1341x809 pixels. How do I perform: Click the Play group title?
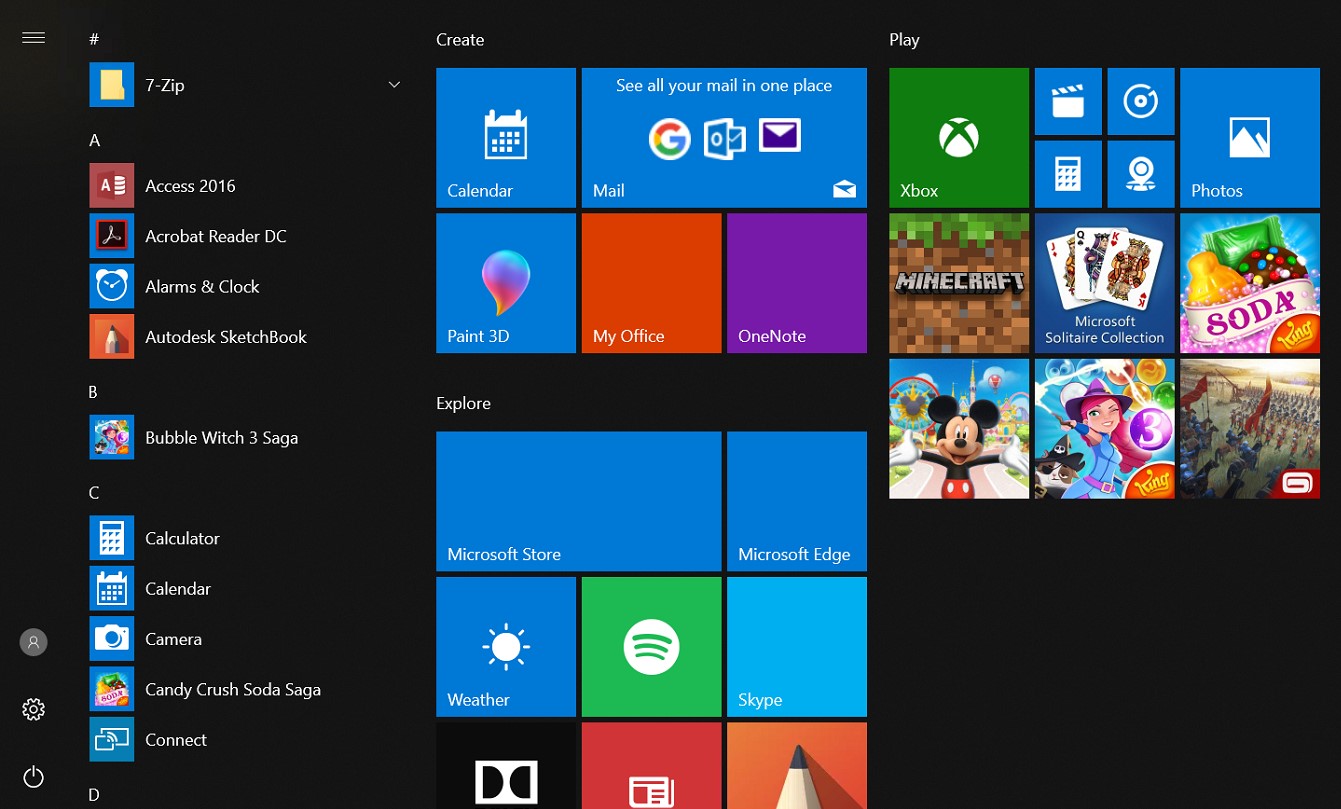click(904, 40)
